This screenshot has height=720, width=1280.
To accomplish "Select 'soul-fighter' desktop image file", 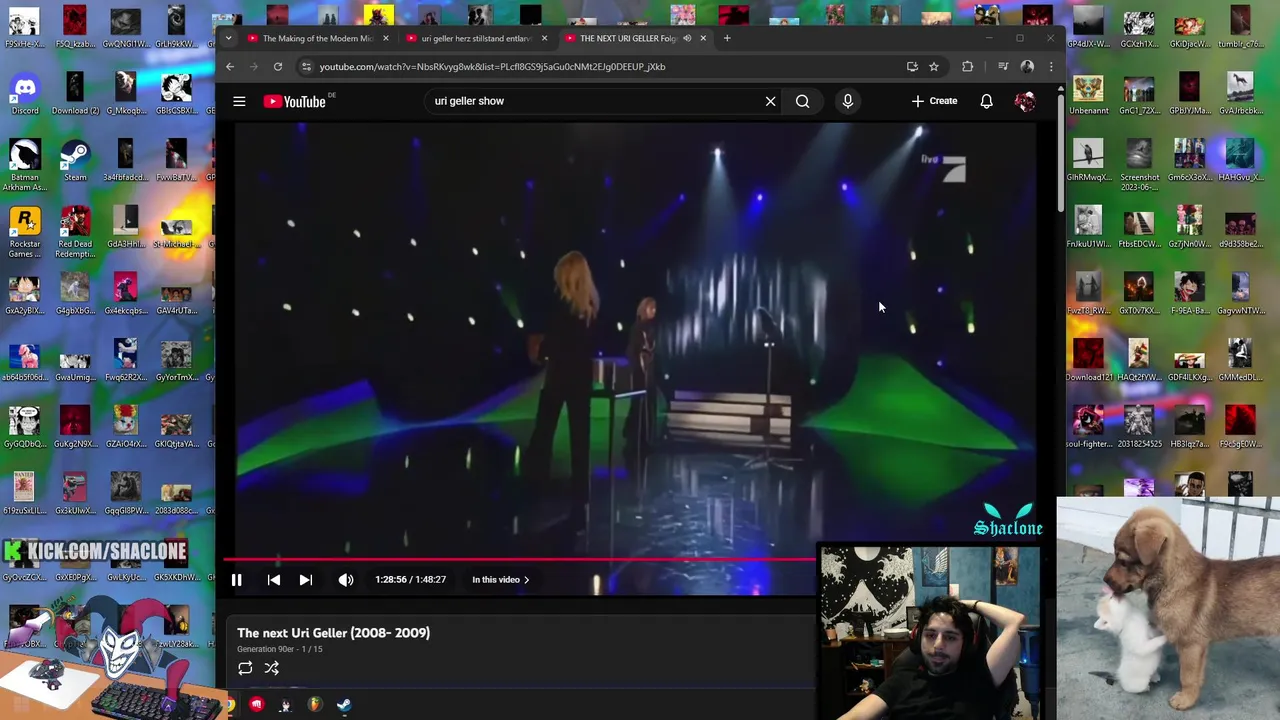I will point(1088,427).
